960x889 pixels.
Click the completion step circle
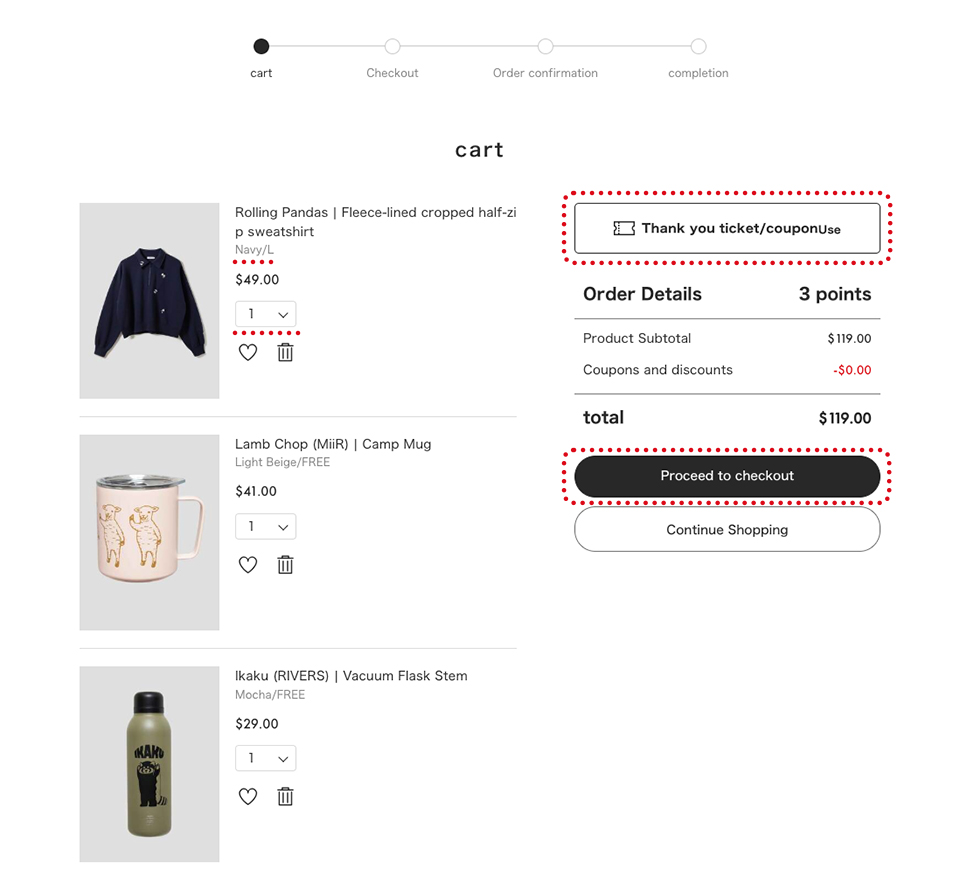coord(698,46)
